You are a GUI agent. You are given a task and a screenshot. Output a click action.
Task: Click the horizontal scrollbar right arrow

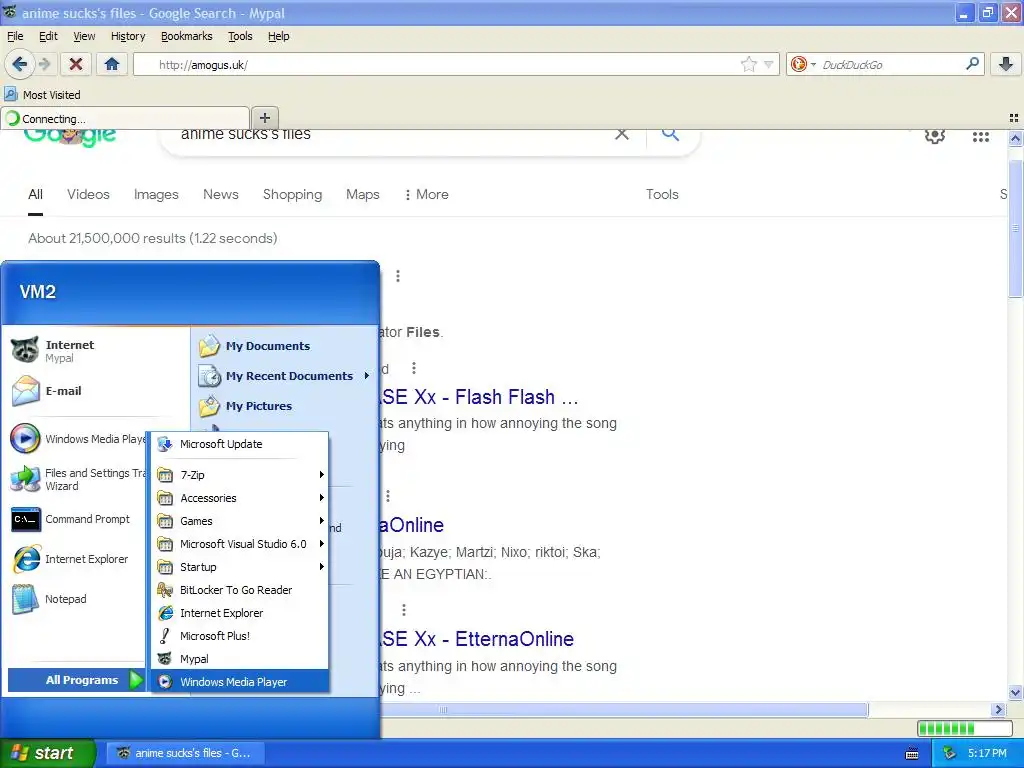(x=997, y=710)
